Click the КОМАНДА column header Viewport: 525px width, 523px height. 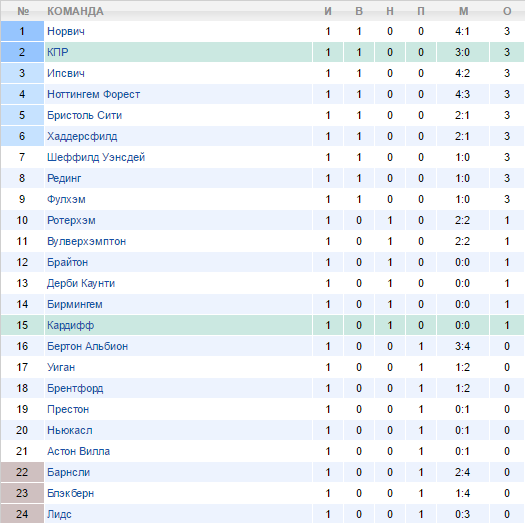click(75, 11)
